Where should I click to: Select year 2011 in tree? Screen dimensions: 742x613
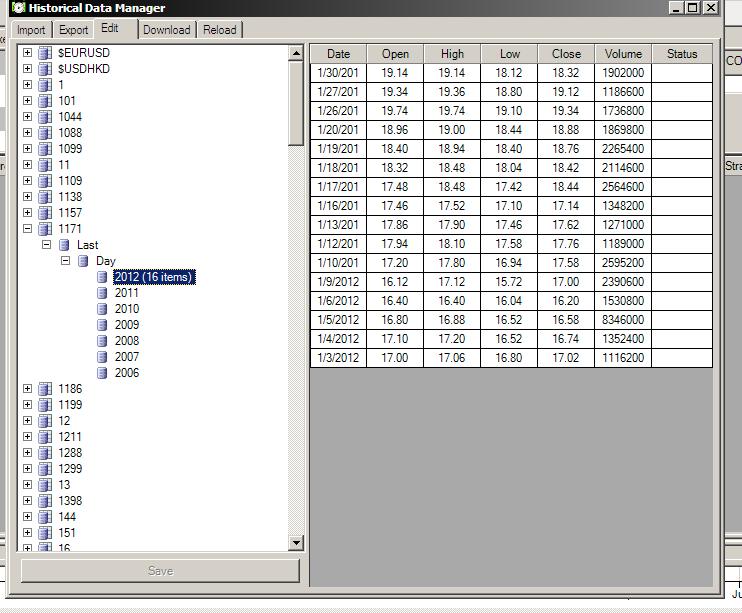coord(127,293)
